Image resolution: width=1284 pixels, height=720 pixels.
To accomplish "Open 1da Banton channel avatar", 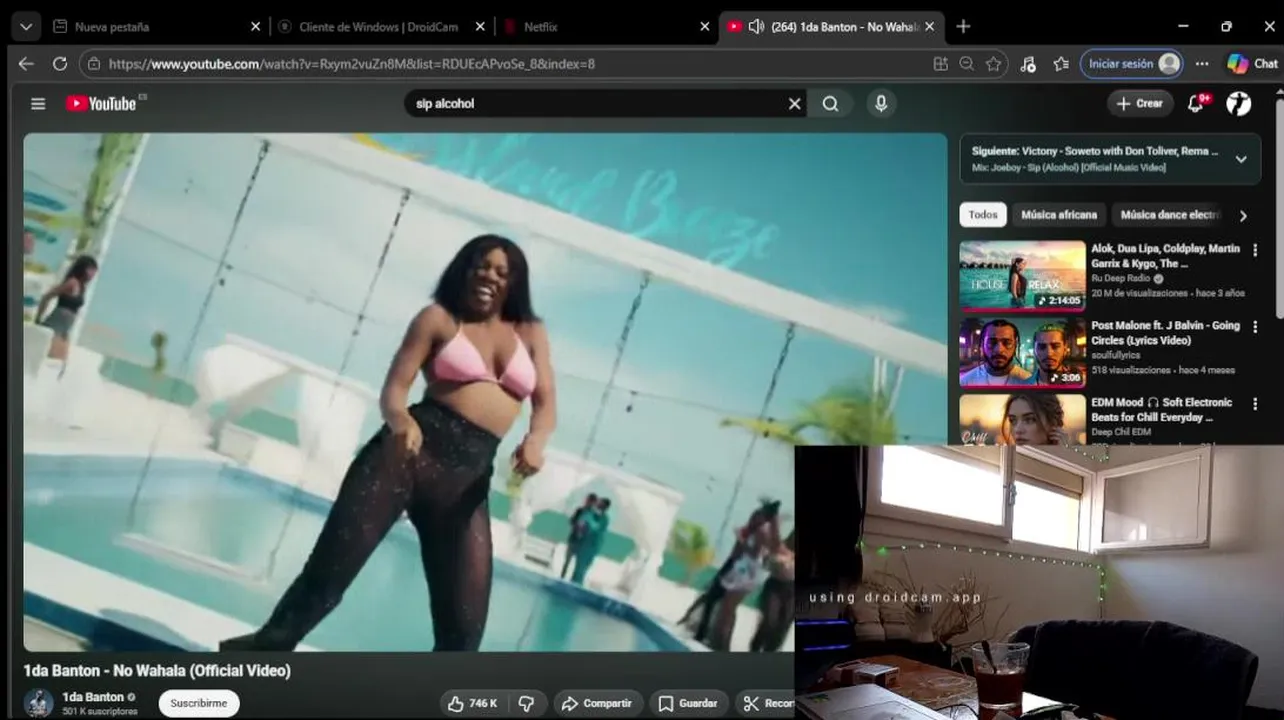I will [x=39, y=703].
